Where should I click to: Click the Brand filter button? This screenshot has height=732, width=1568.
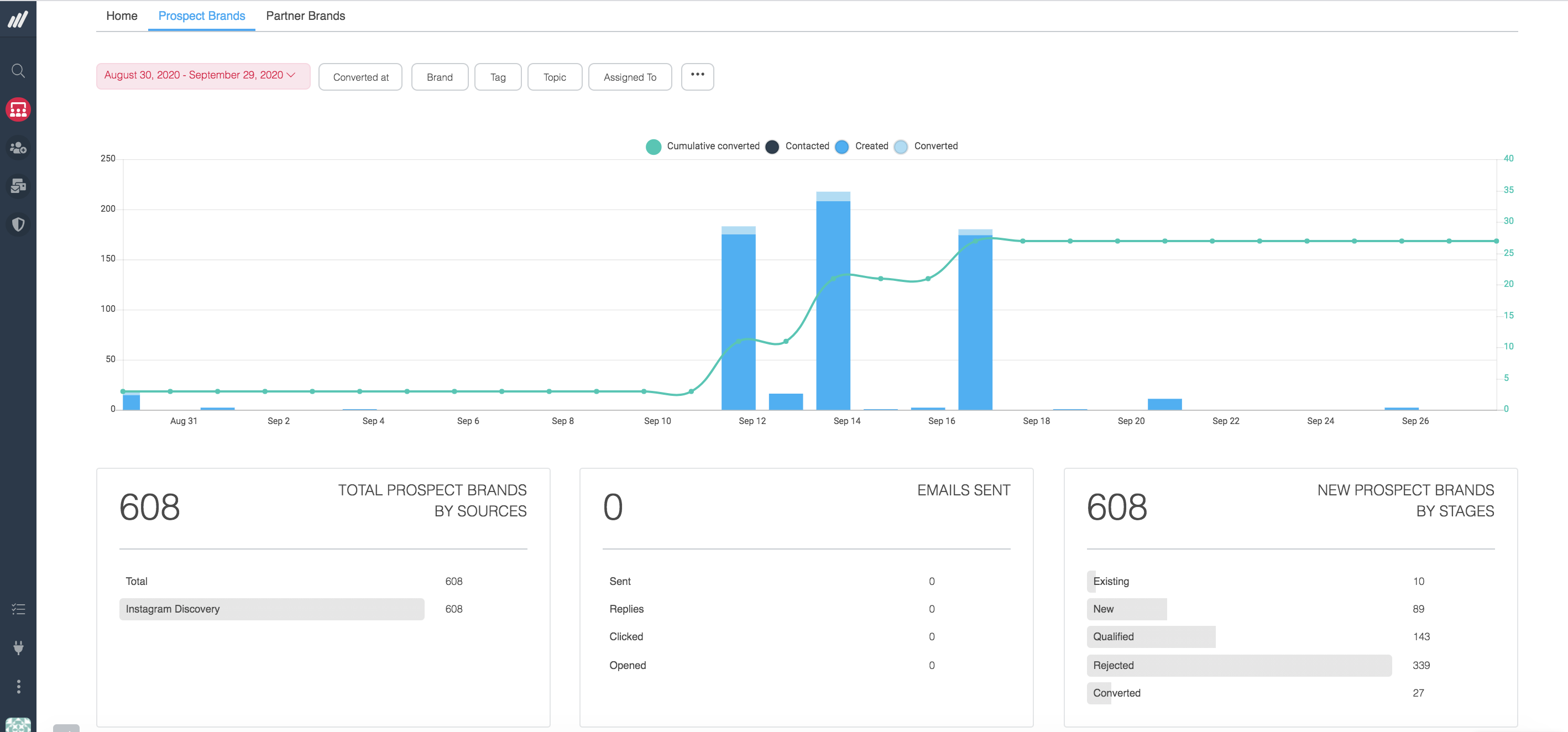tap(440, 77)
